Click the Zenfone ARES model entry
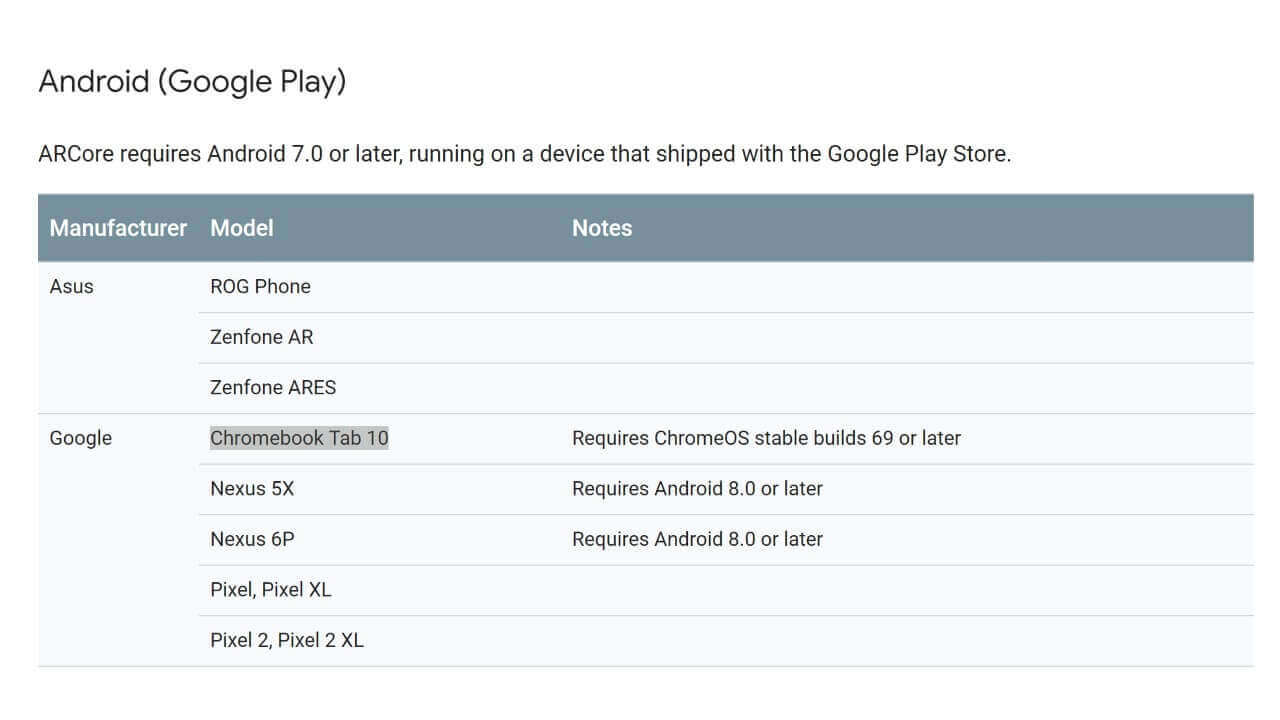The image size is (1280, 720). click(272, 388)
